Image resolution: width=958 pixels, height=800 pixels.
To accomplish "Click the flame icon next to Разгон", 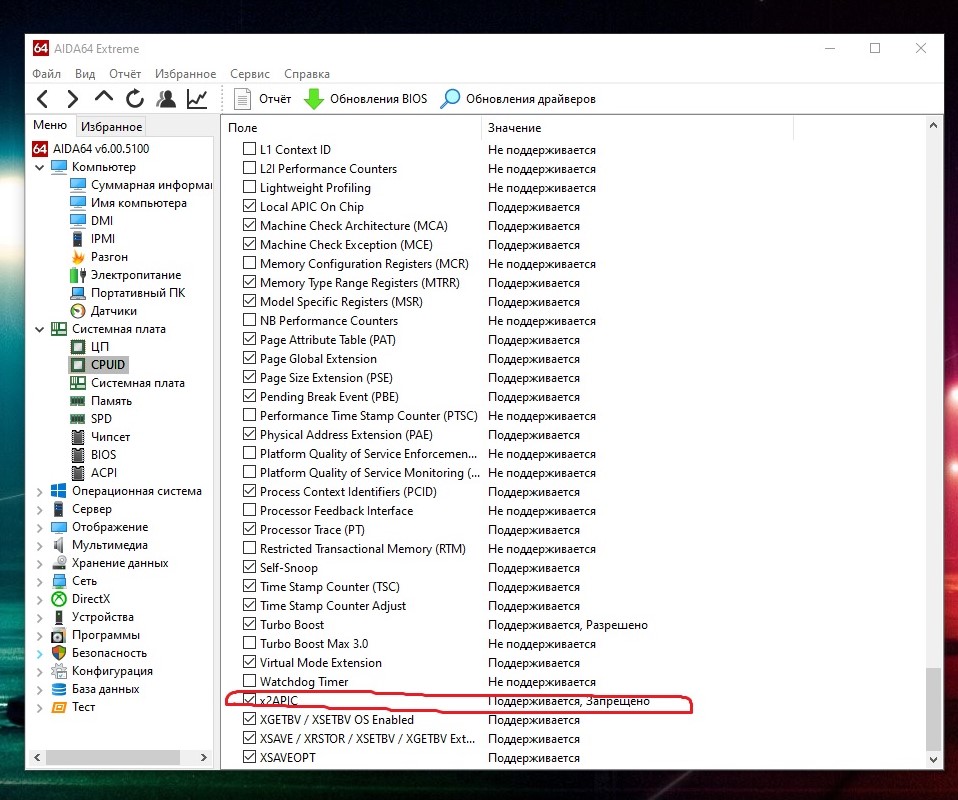I will tap(78, 257).
